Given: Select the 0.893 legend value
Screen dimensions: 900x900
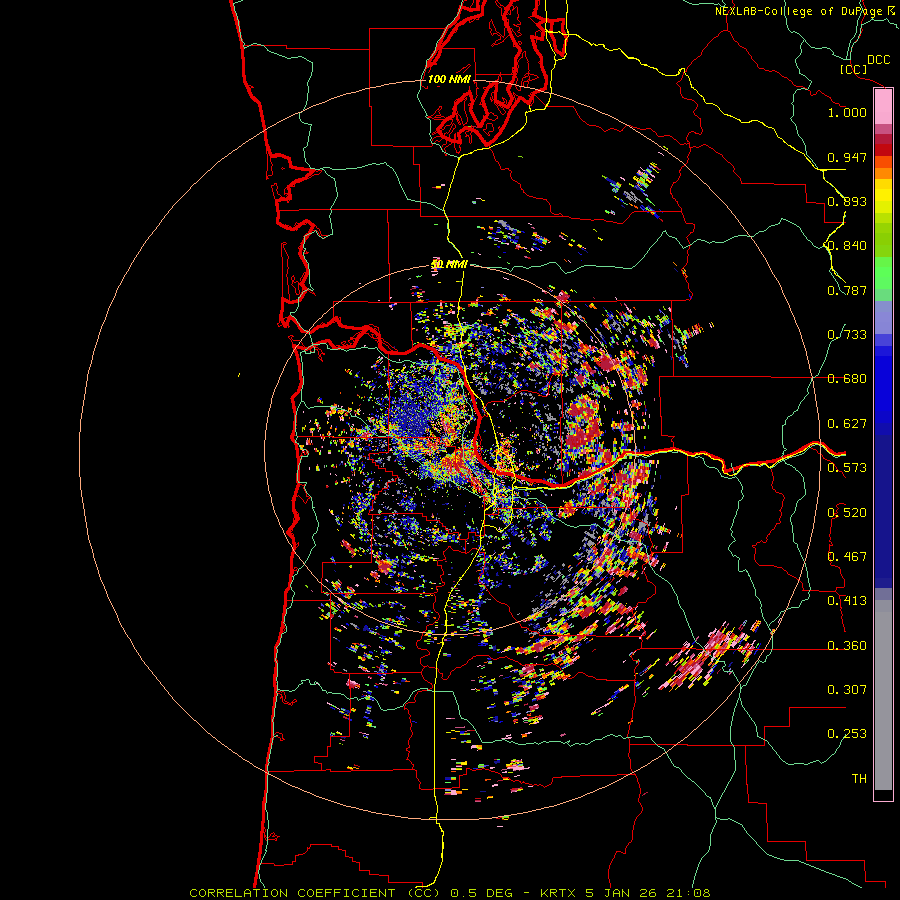Looking at the screenshot, I should tap(847, 201).
